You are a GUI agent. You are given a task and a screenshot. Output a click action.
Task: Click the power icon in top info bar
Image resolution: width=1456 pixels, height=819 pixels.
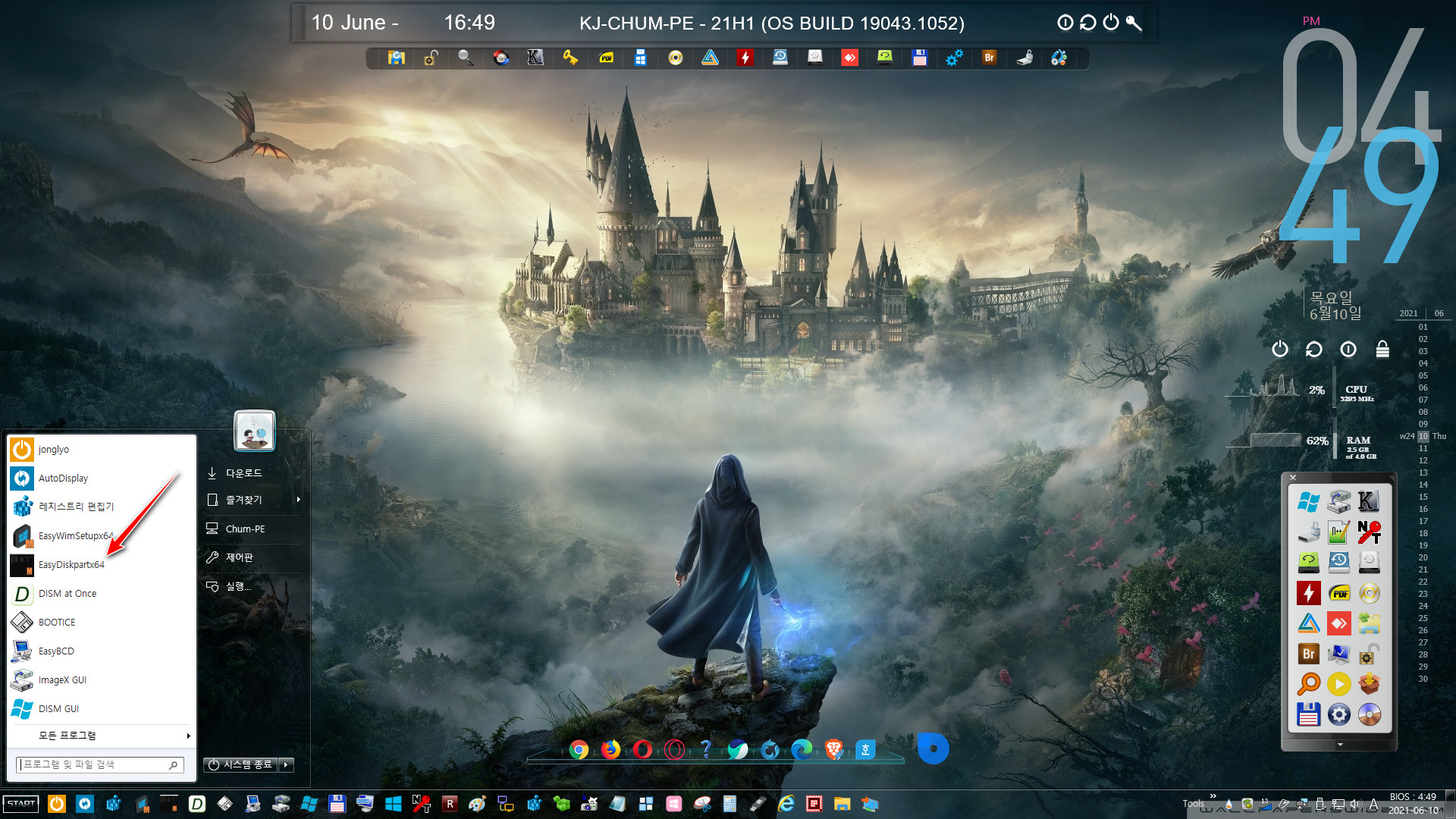click(x=1111, y=23)
